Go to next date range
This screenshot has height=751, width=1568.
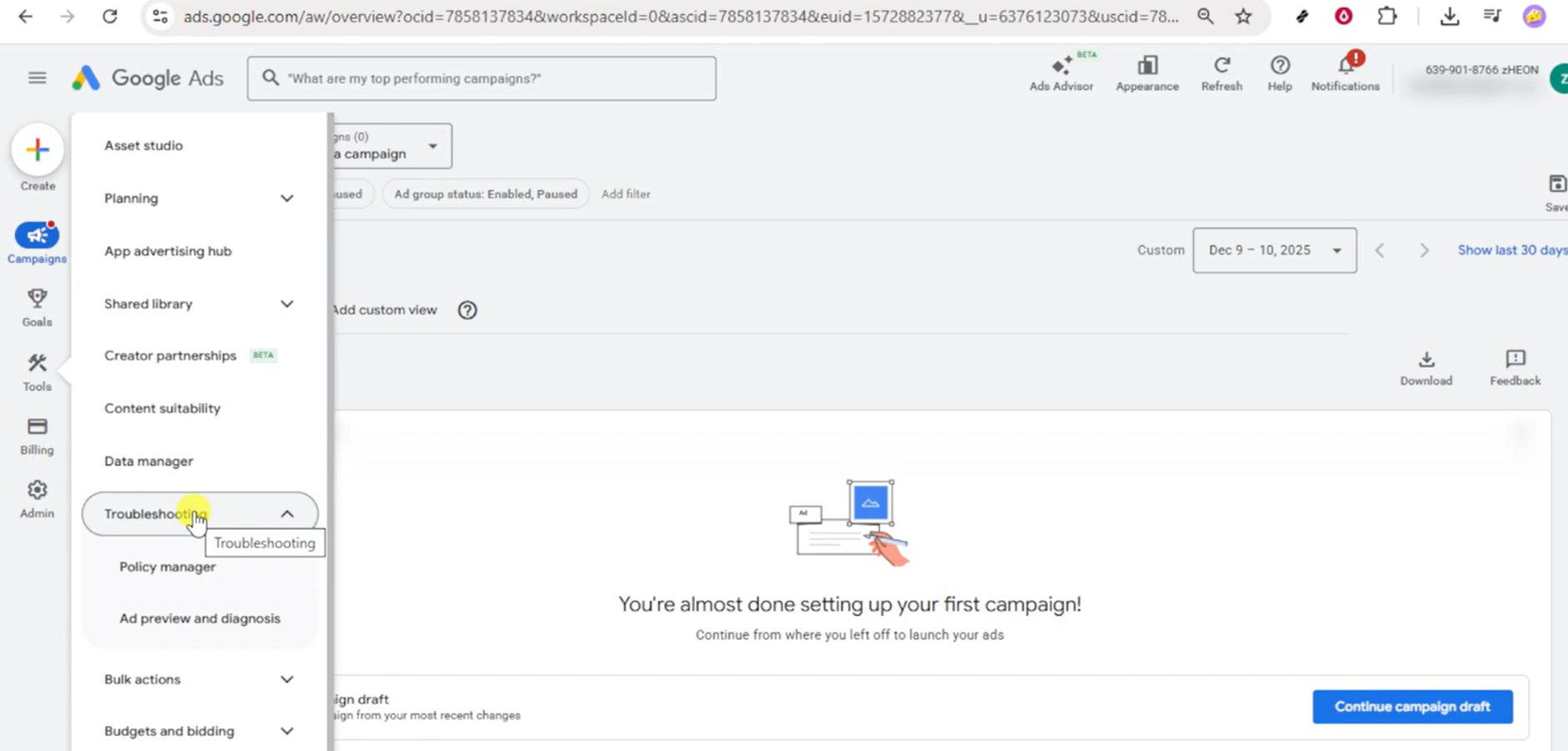1424,250
